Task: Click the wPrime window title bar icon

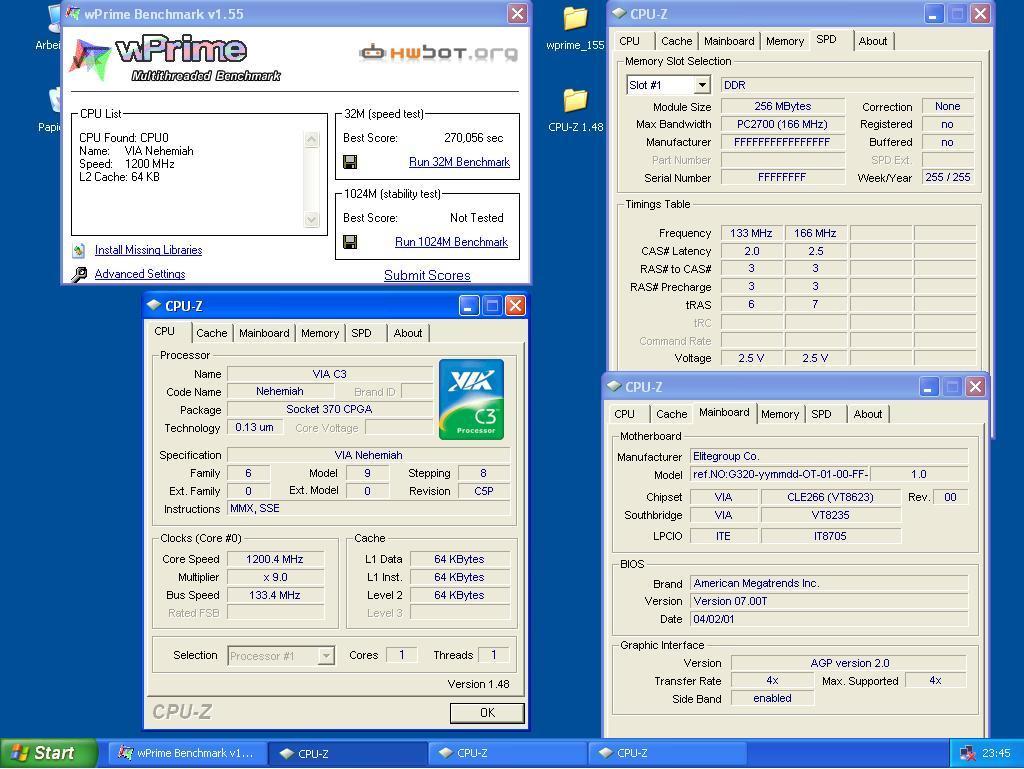Action: click(x=74, y=13)
